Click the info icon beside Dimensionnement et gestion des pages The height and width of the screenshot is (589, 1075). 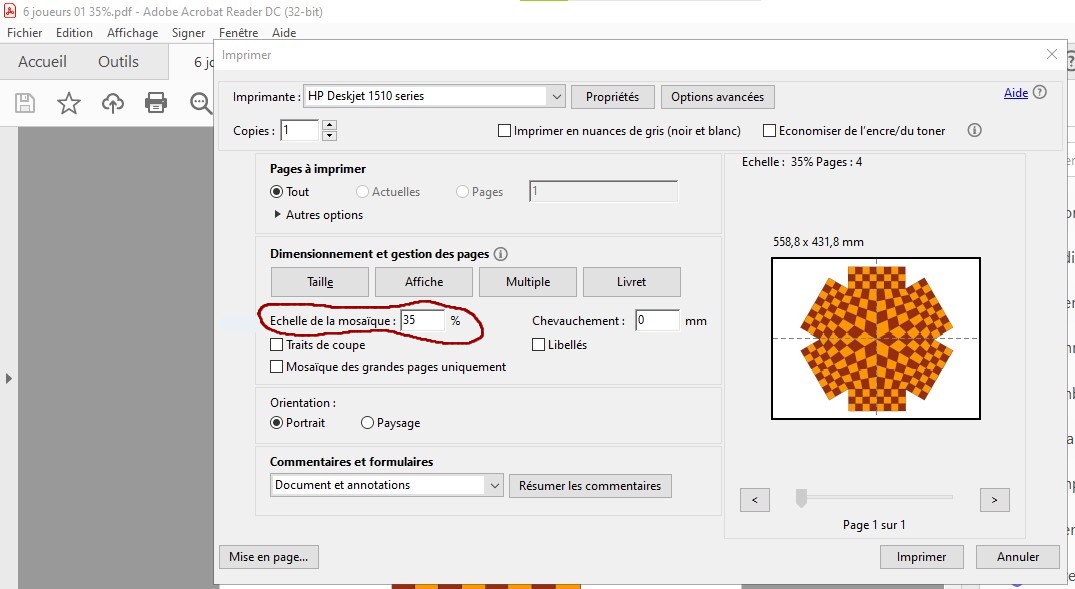coord(500,254)
